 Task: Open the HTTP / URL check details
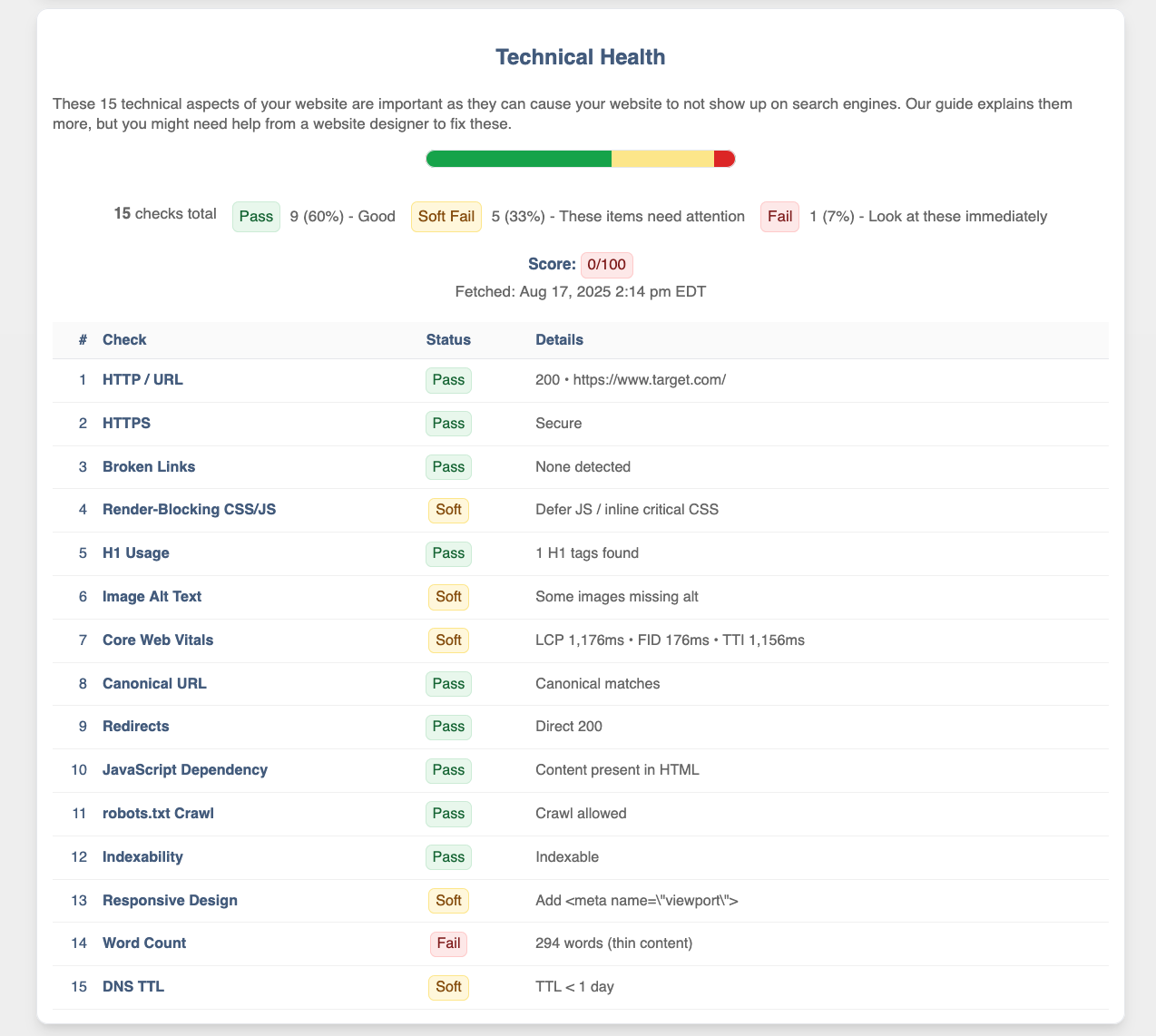coord(142,380)
